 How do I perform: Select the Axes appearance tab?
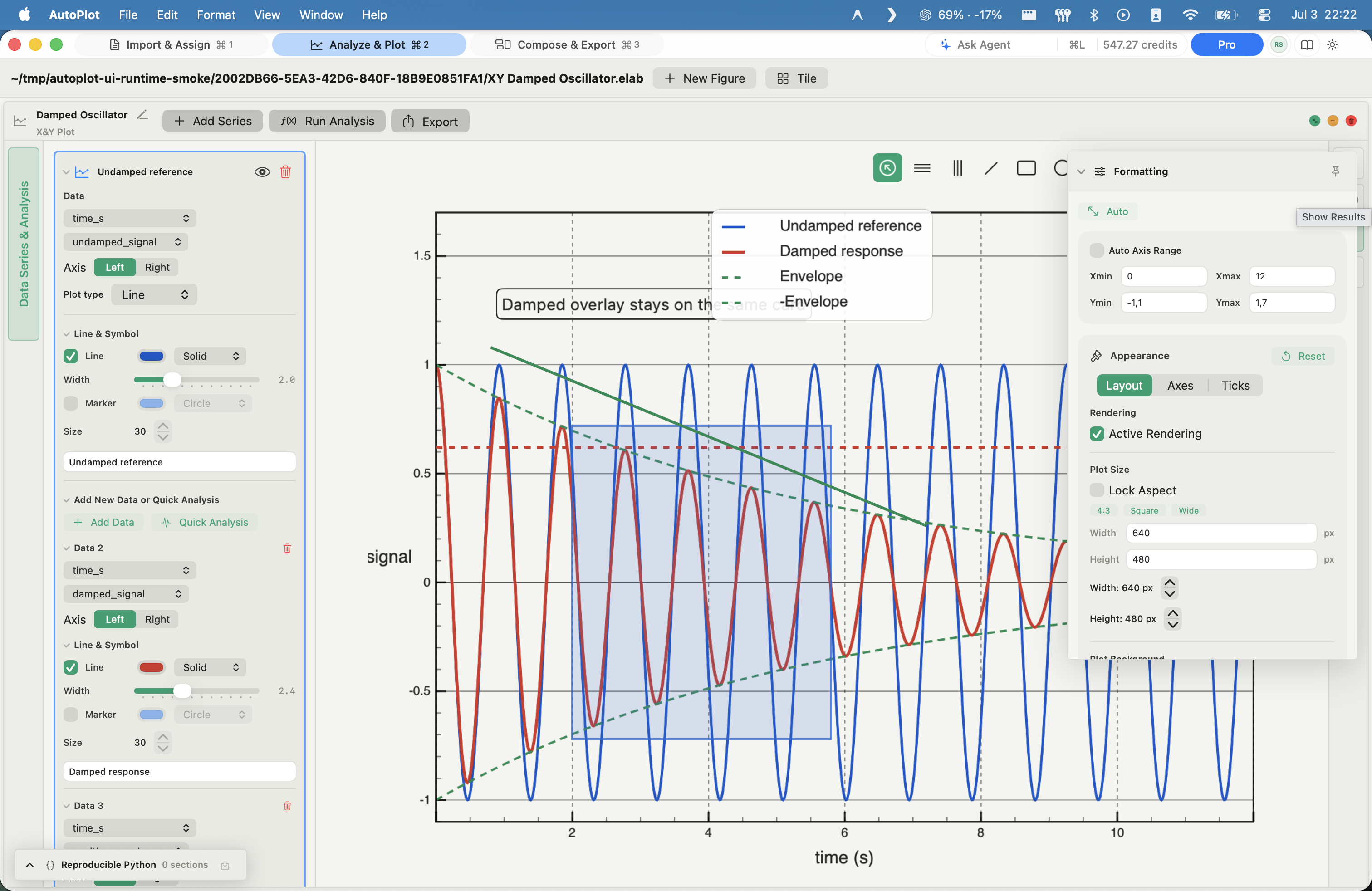tap(1180, 385)
